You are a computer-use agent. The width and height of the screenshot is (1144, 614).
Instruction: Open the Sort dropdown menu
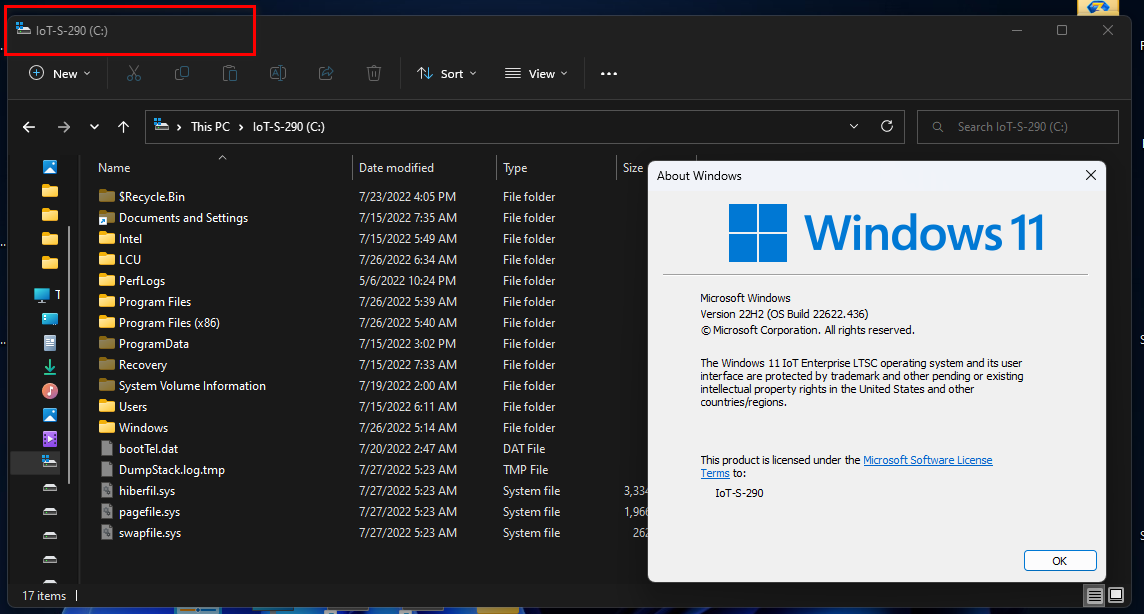tap(447, 74)
